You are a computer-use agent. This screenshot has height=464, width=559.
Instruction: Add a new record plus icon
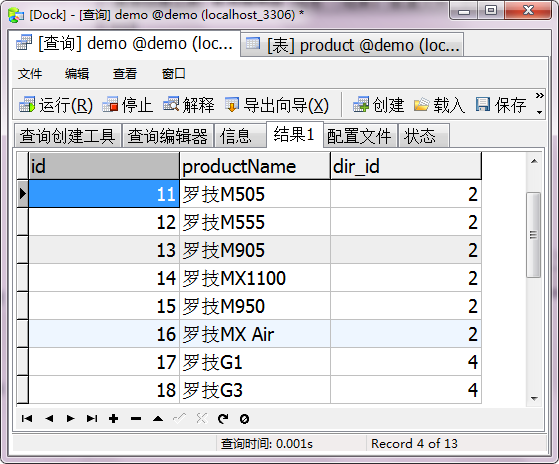114,418
